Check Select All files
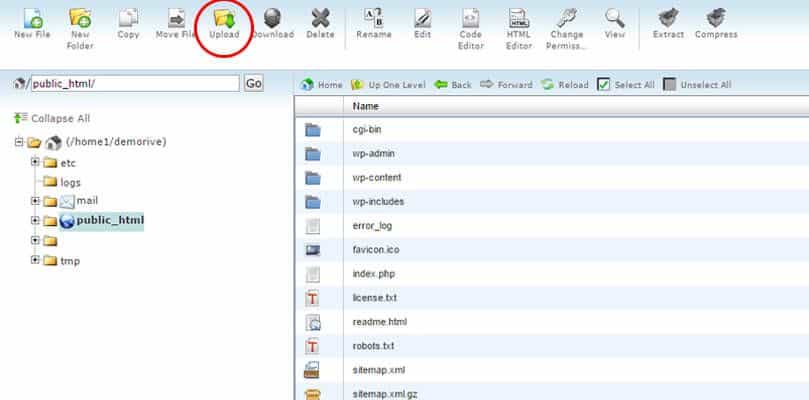Image resolution: width=809 pixels, height=400 pixels. [626, 85]
